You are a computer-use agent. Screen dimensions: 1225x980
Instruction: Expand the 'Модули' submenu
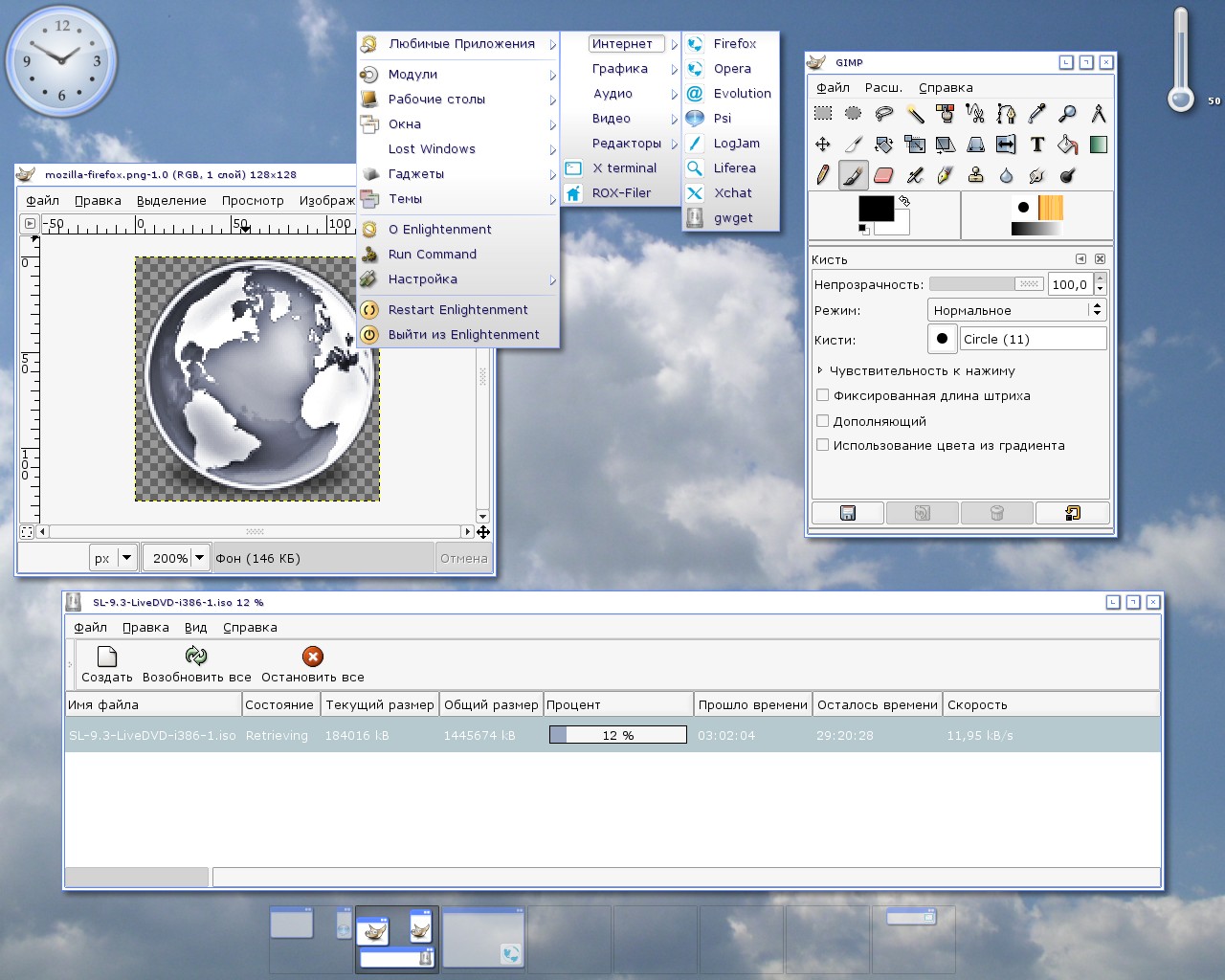click(457, 74)
